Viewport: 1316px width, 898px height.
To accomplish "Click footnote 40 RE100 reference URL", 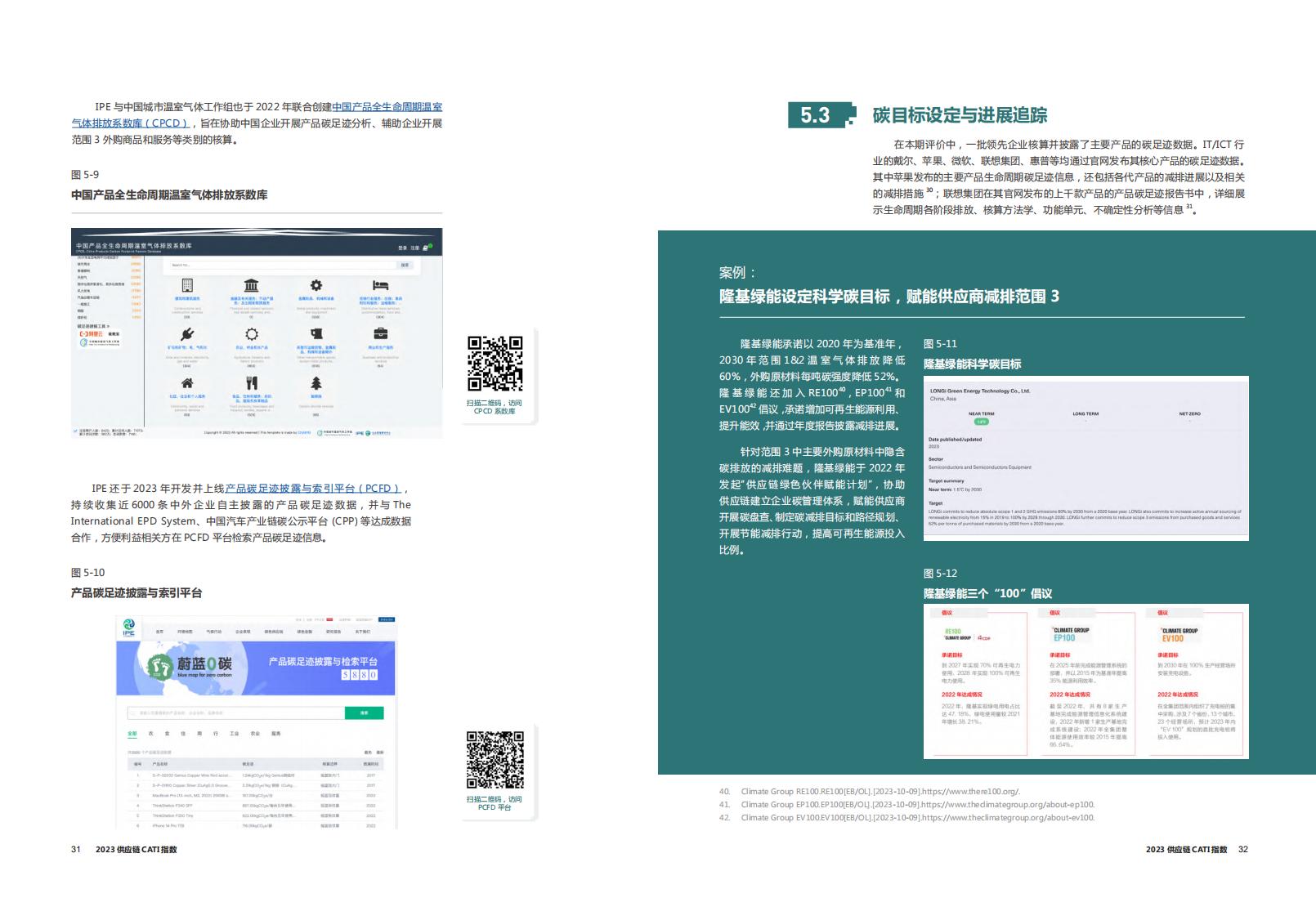I will (970, 791).
